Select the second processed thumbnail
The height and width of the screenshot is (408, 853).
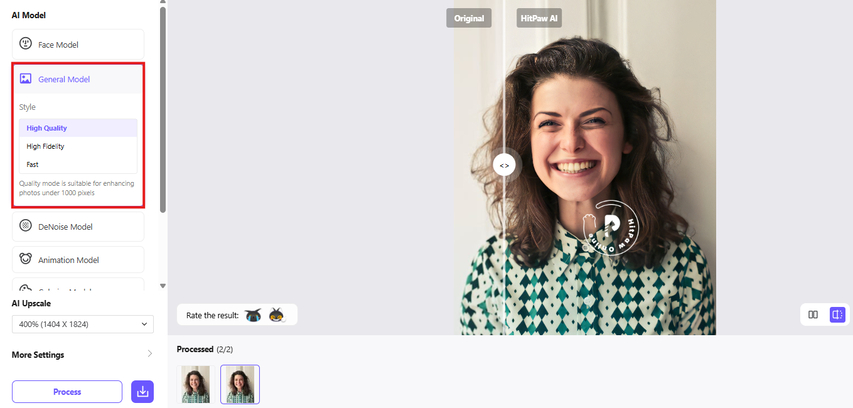click(x=240, y=385)
